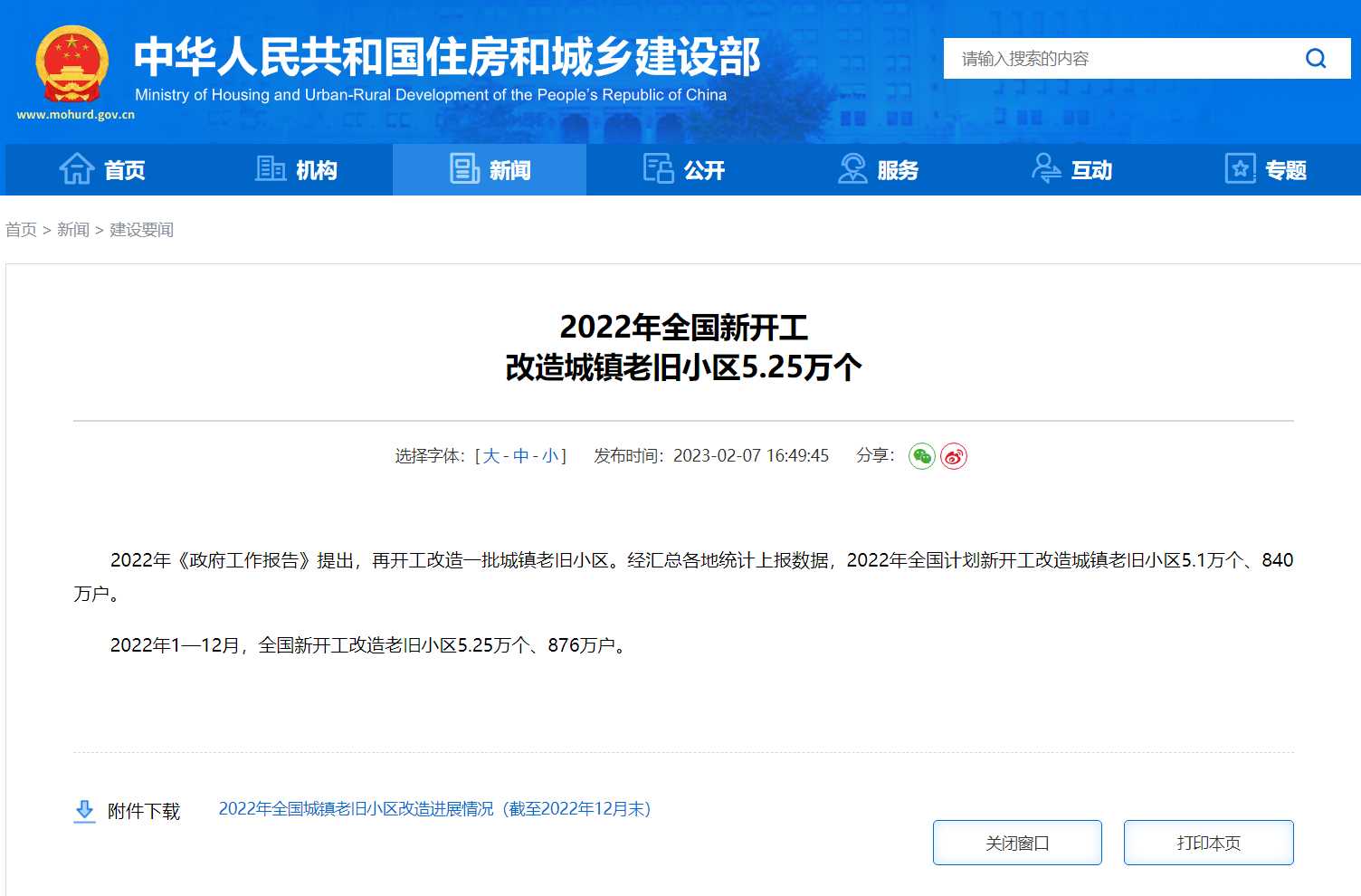
Task: Click the building icon for 机构
Action: point(271,169)
